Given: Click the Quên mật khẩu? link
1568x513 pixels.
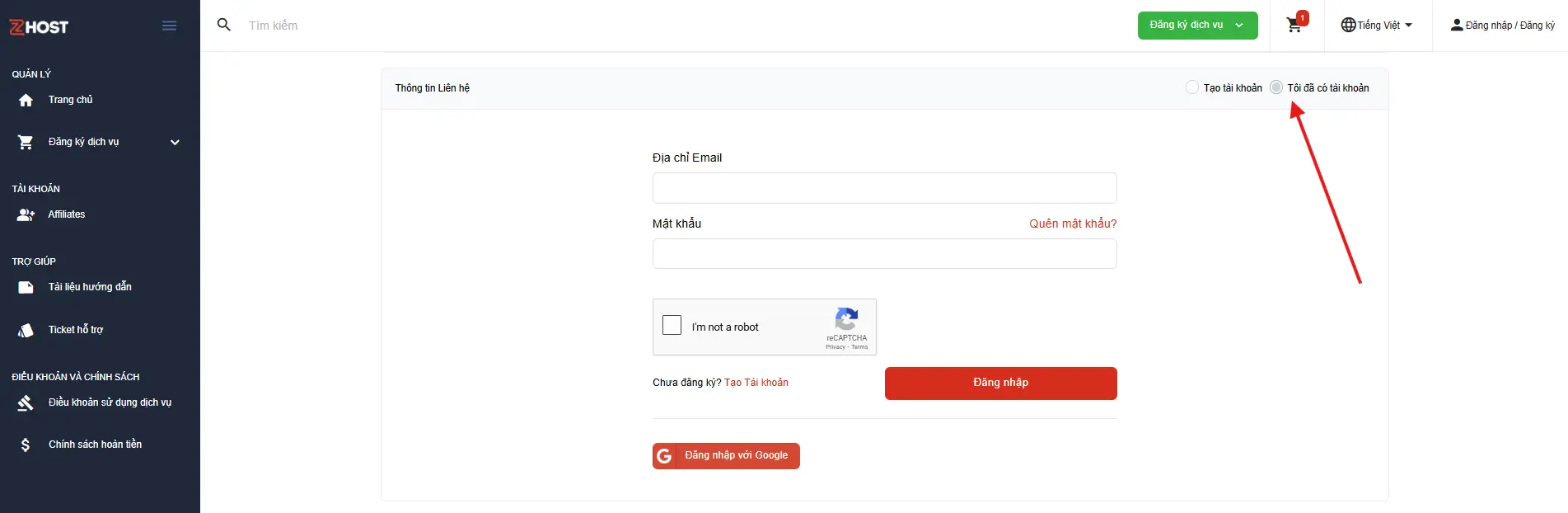Looking at the screenshot, I should (1073, 224).
